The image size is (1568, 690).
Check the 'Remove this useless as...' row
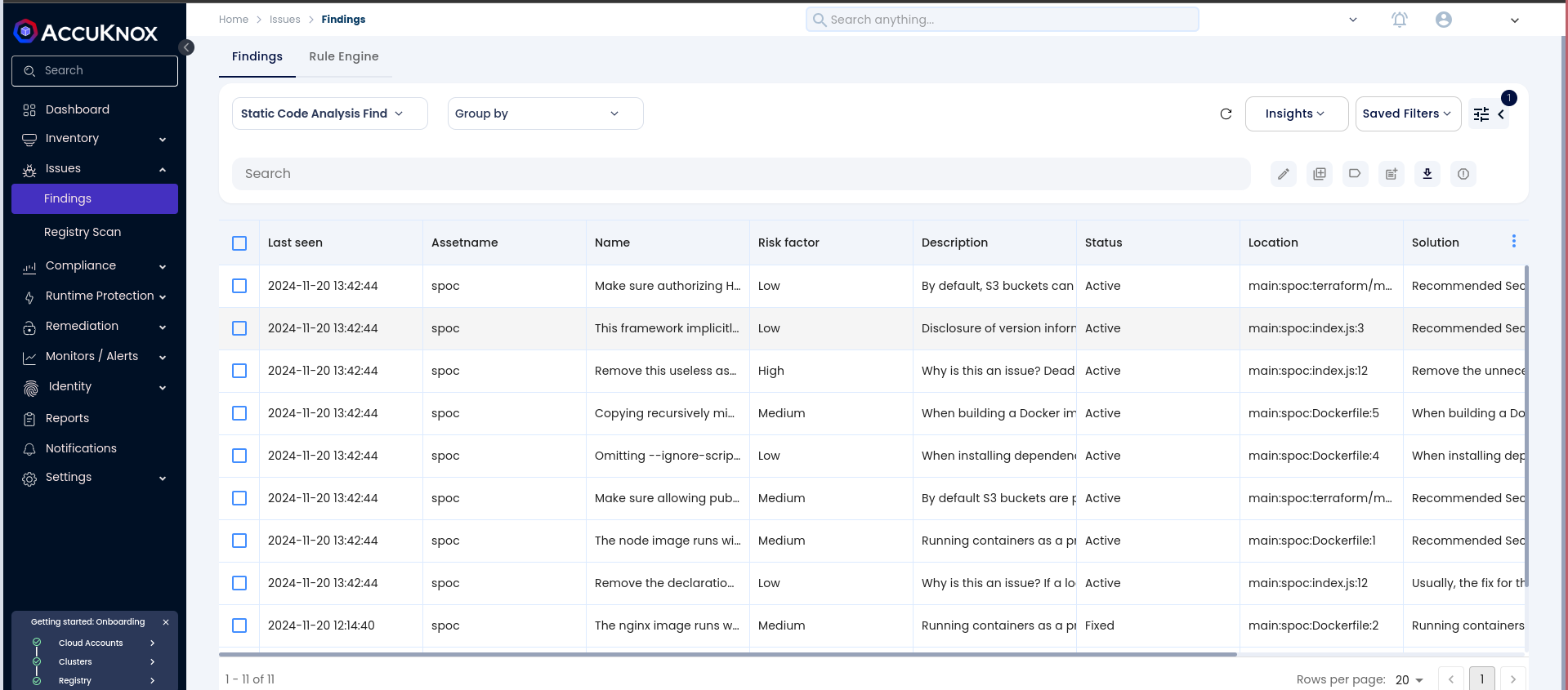[239, 371]
